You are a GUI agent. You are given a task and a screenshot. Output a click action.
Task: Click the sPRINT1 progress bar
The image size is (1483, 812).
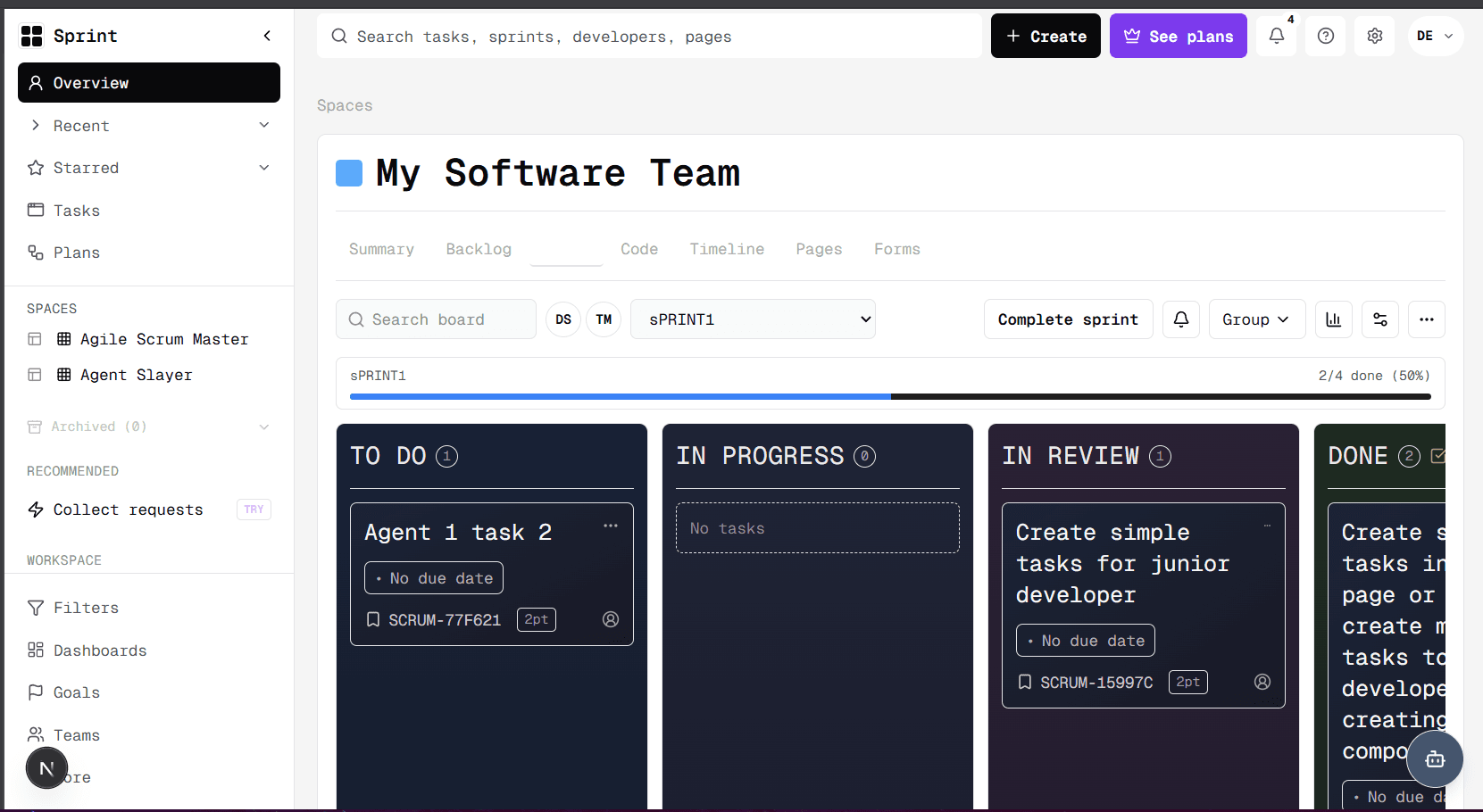pos(890,396)
